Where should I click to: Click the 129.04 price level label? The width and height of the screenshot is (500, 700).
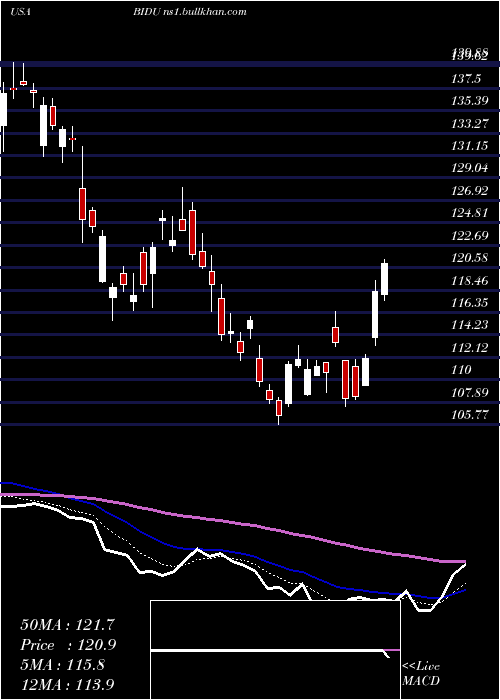(470, 168)
